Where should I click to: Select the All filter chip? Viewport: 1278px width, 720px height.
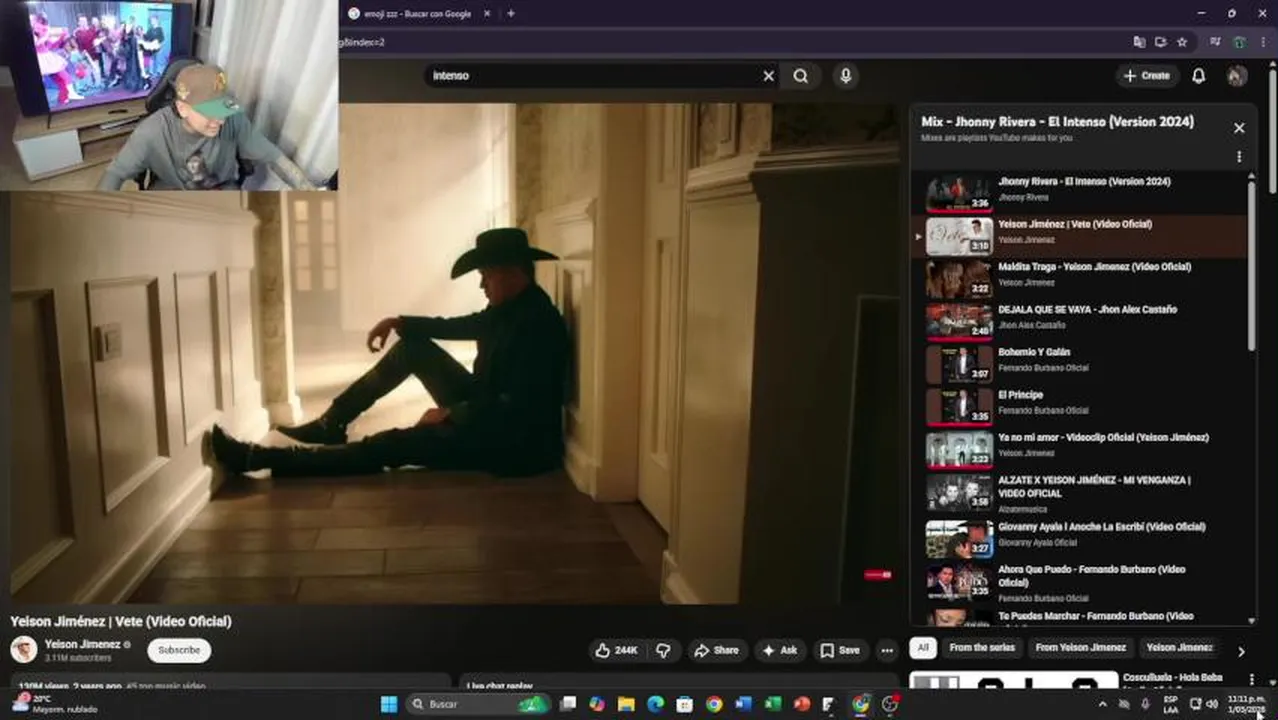tap(923, 648)
